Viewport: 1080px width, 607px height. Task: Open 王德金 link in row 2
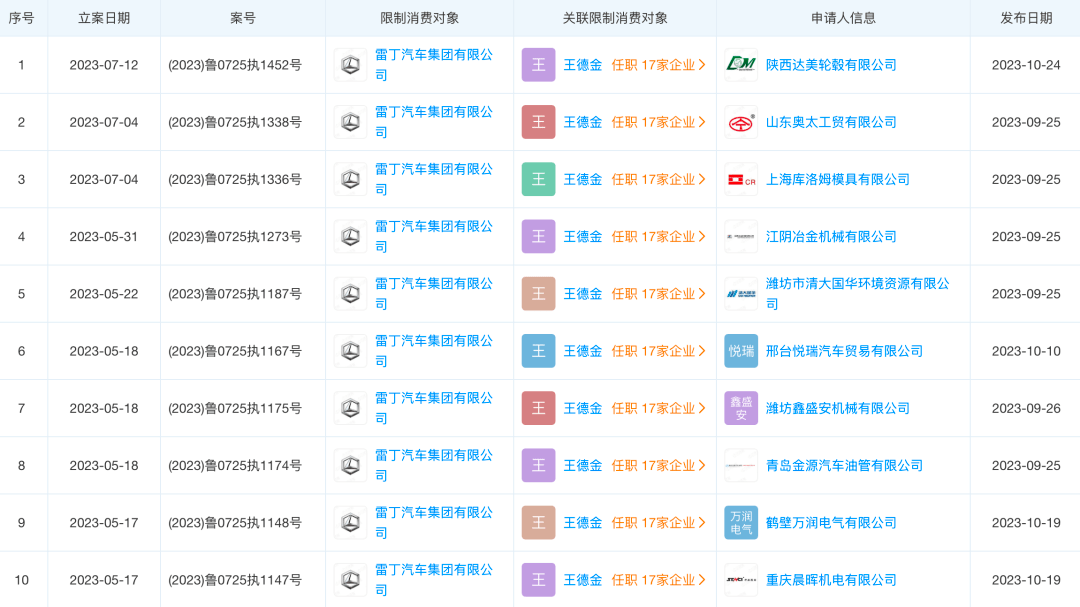582,122
